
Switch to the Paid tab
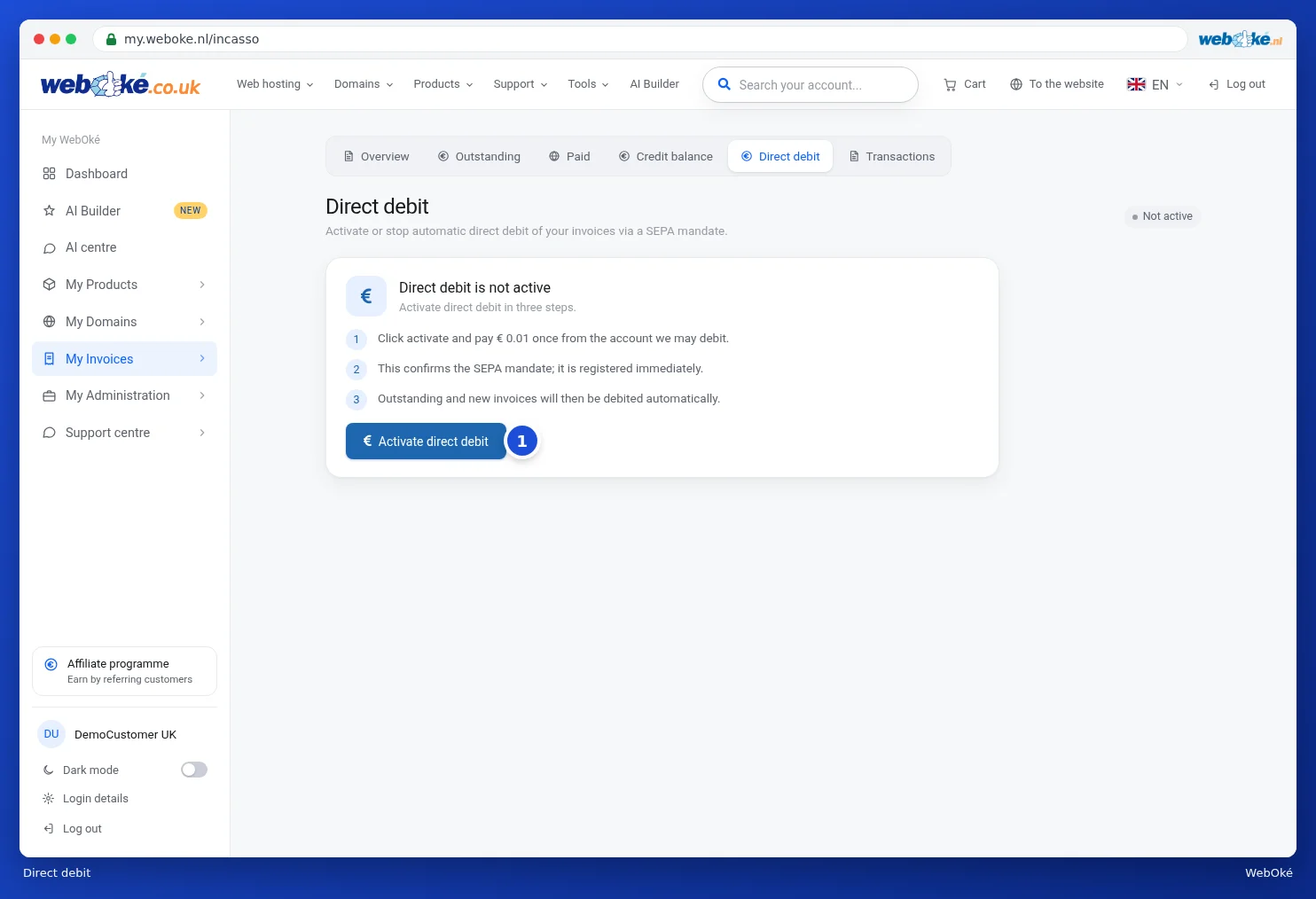click(x=569, y=156)
